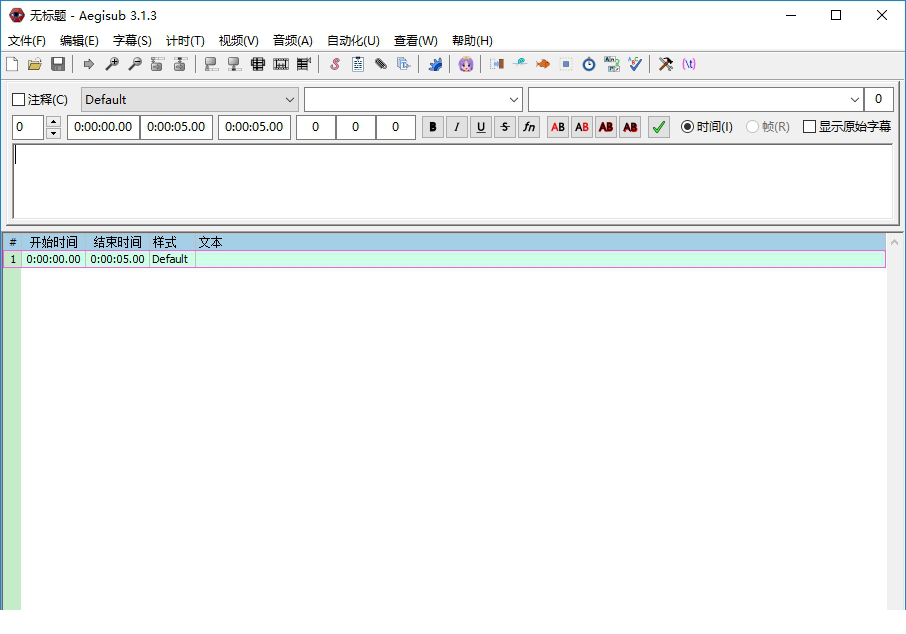This screenshot has height=634, width=906.
Task: Select subtitle row 1 in the grid
Action: (x=444, y=259)
